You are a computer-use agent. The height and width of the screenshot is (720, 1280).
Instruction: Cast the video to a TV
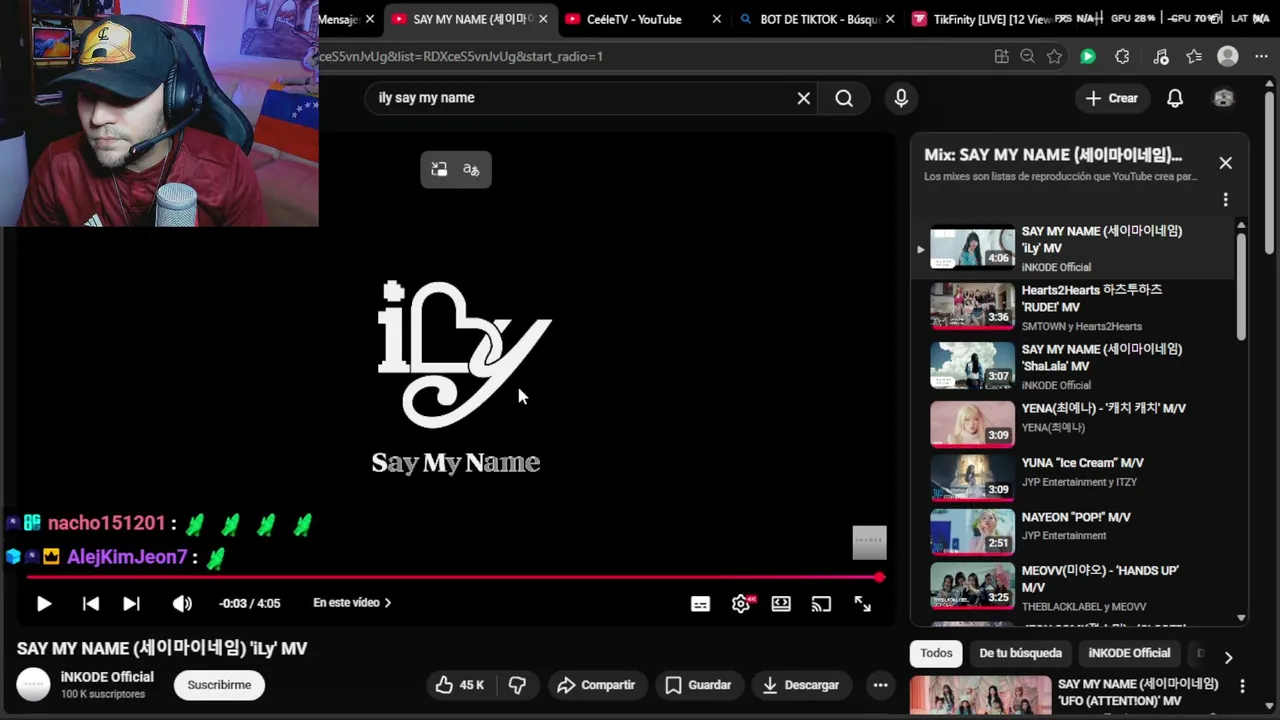coord(821,604)
